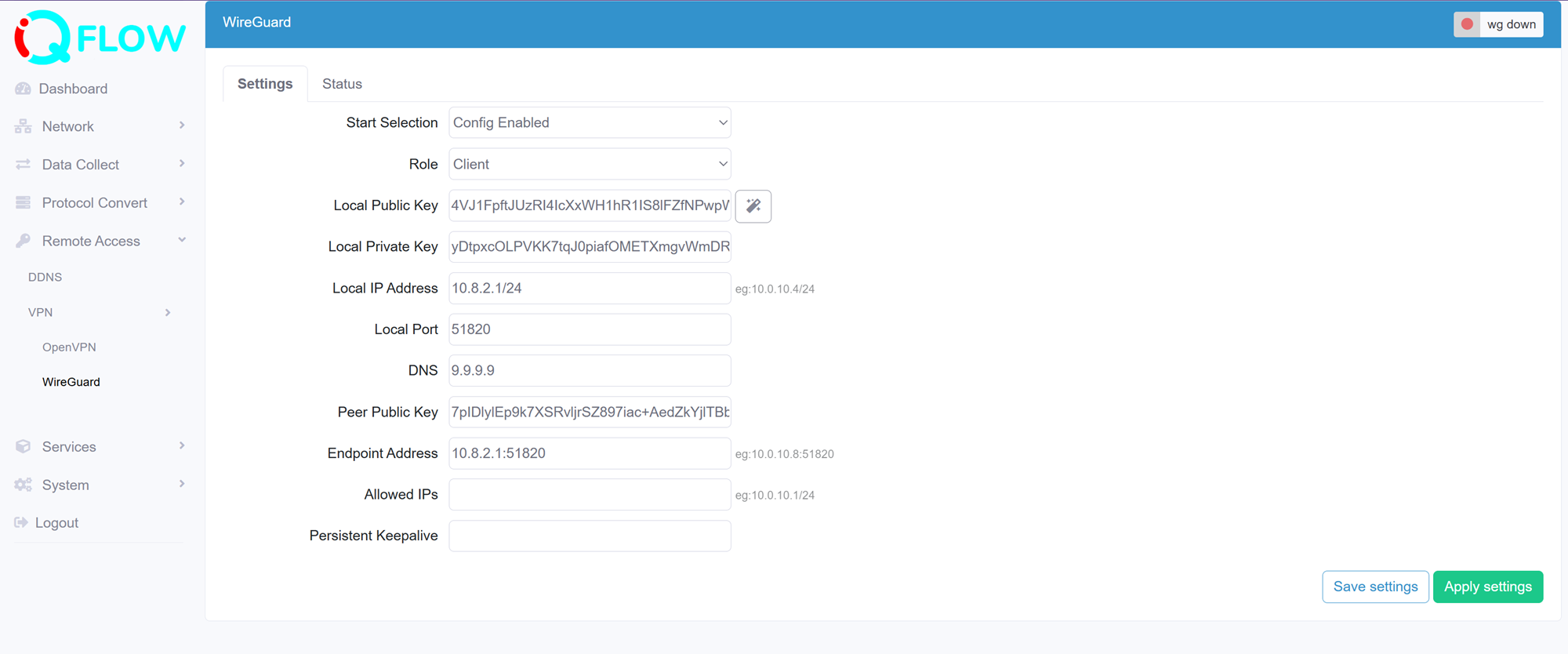Expand the Protocol Convert chevron
The image size is (1568, 654).
[x=182, y=202]
